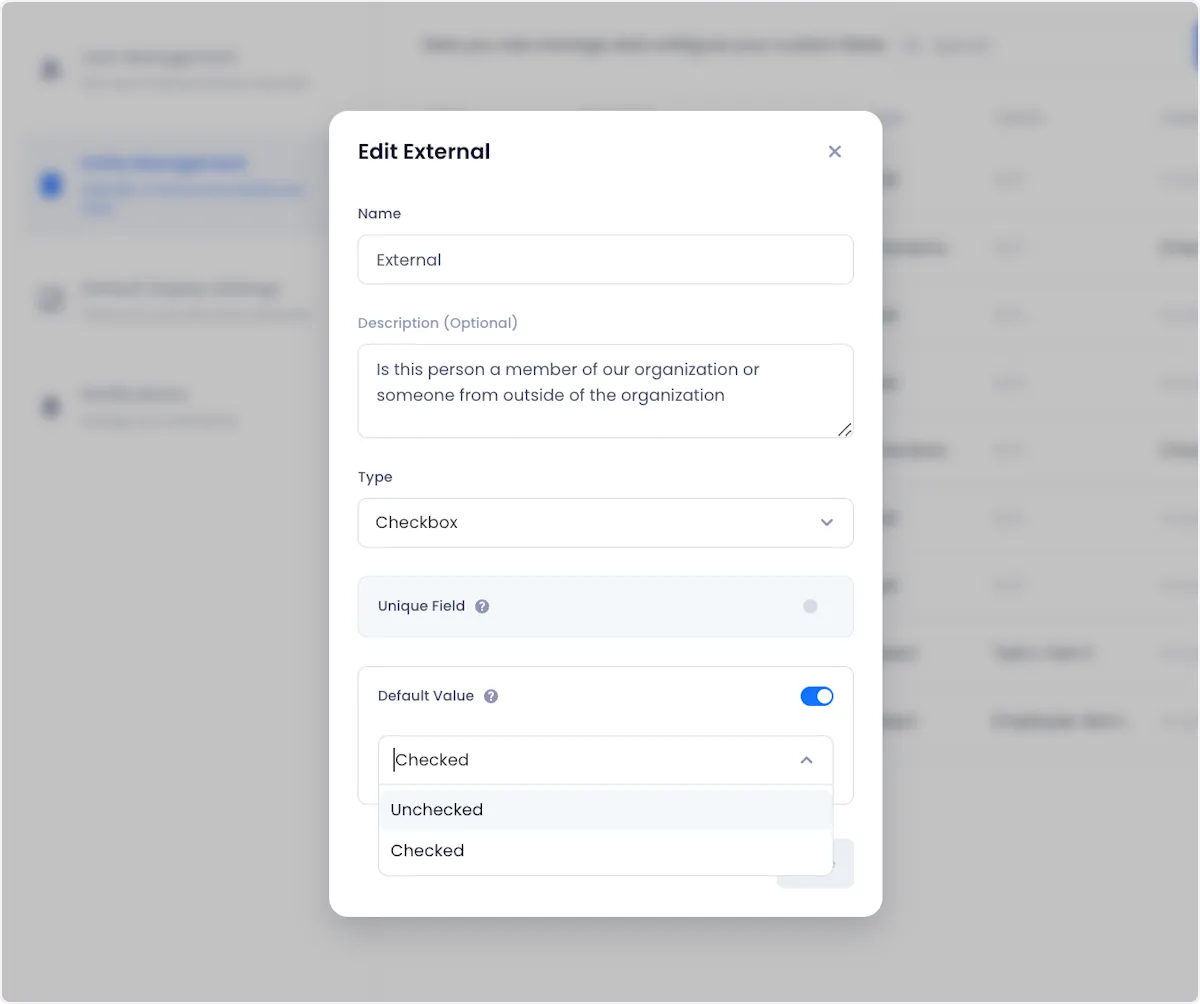1200x1004 pixels.
Task: Close the Edit External dialog
Action: (x=835, y=152)
